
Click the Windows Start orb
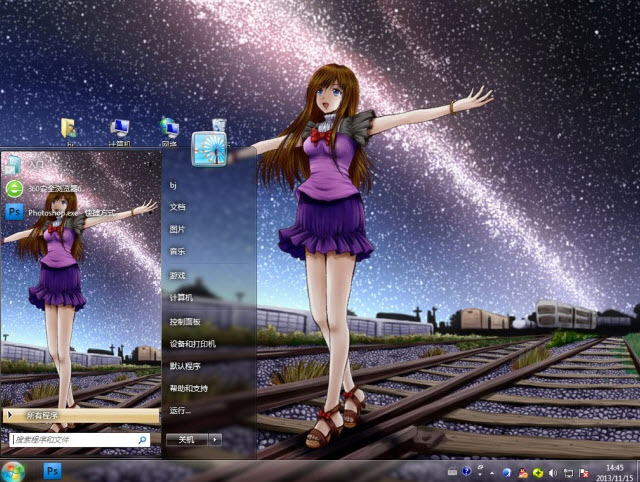coord(14,470)
